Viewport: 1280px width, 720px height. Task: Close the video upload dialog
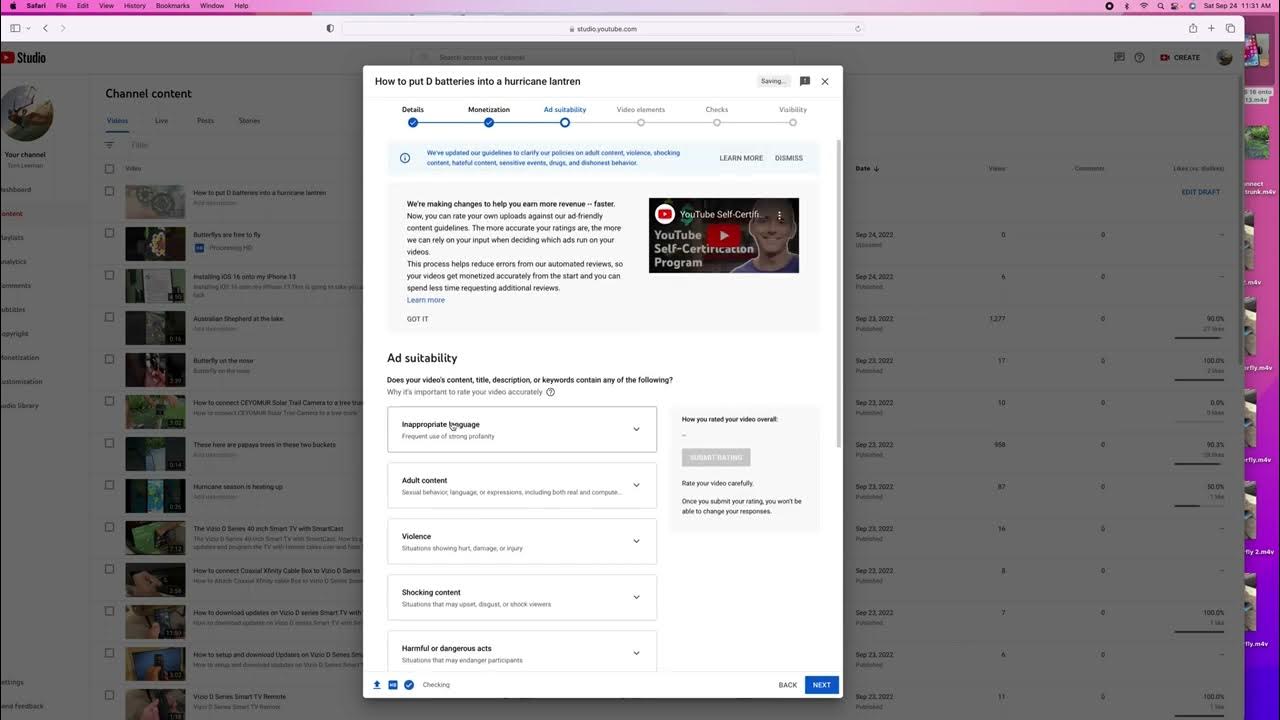pyautogui.click(x=825, y=81)
